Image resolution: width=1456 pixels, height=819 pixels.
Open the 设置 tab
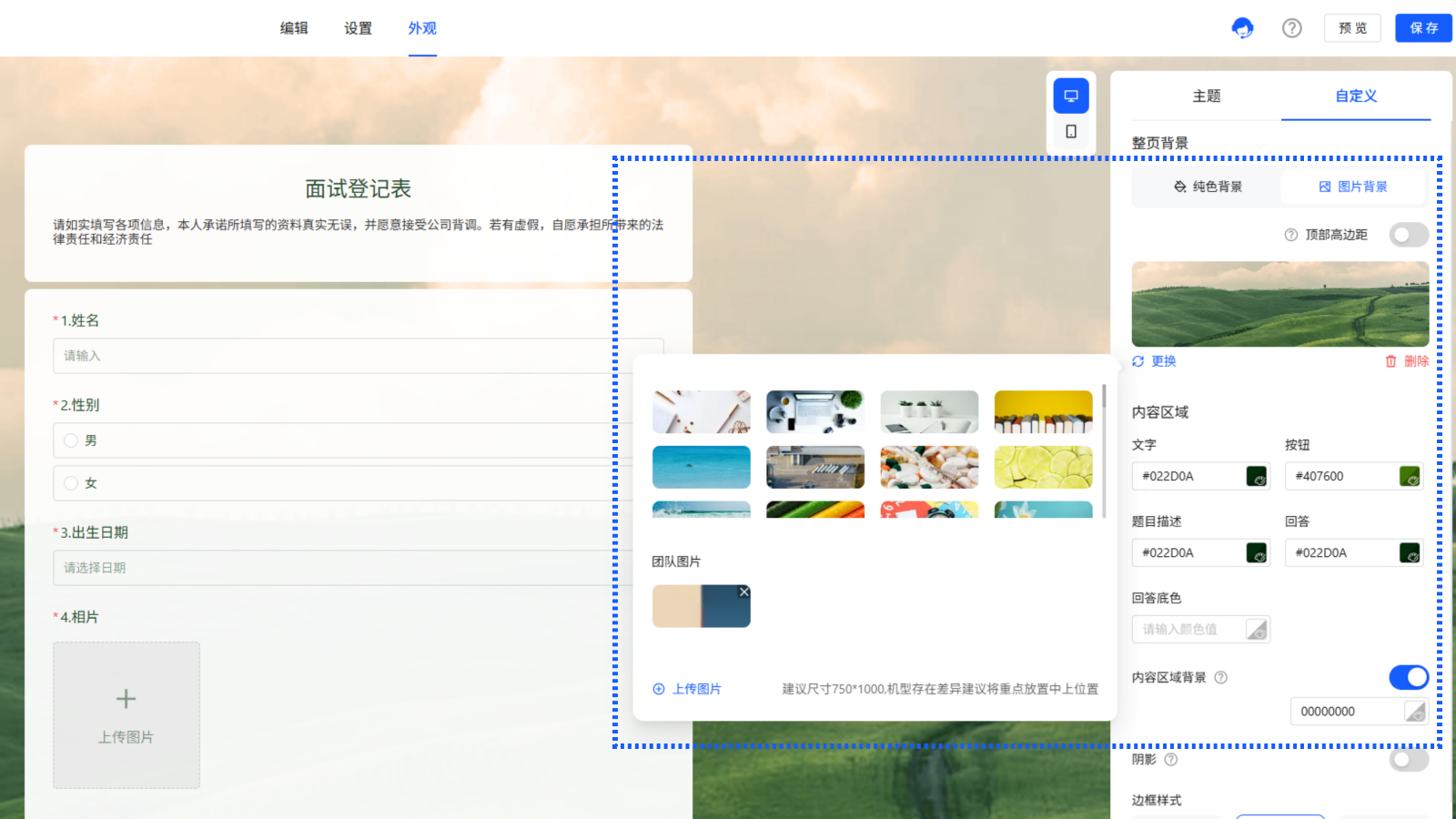click(358, 28)
